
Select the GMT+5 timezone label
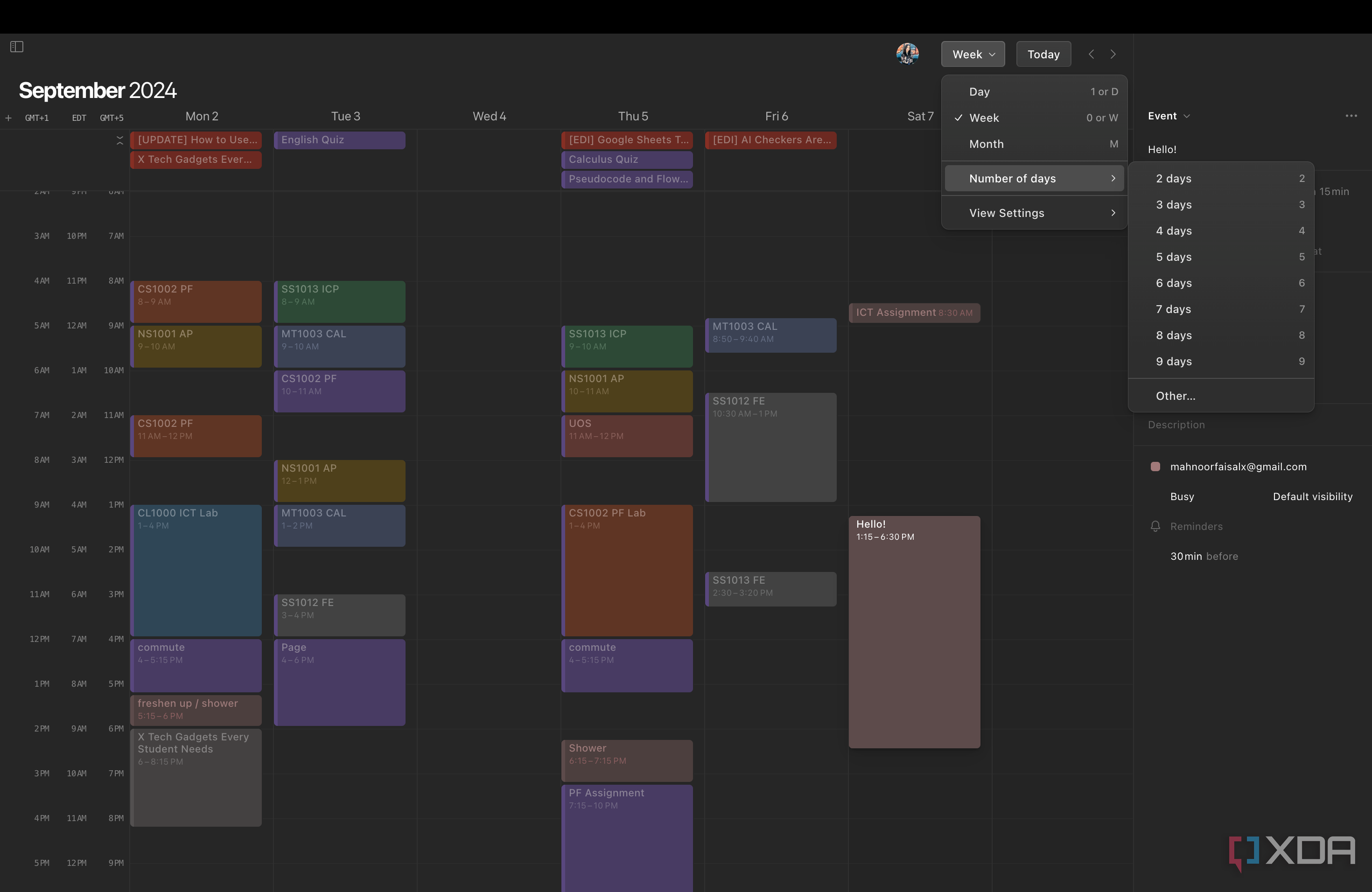112,118
